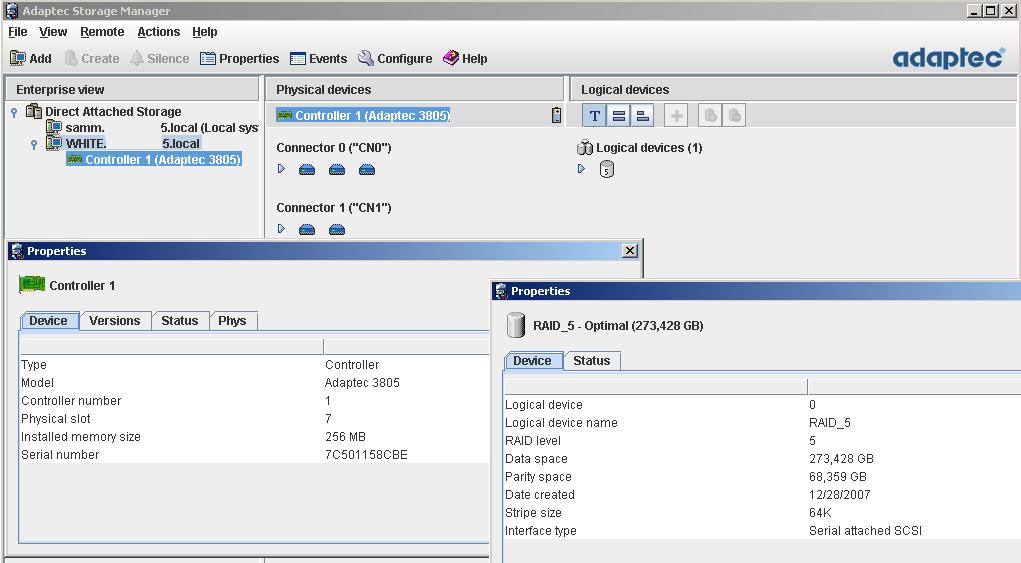Screen dimensions: 1021x563
Task: Click the Create toolbar button
Action: (x=92, y=59)
